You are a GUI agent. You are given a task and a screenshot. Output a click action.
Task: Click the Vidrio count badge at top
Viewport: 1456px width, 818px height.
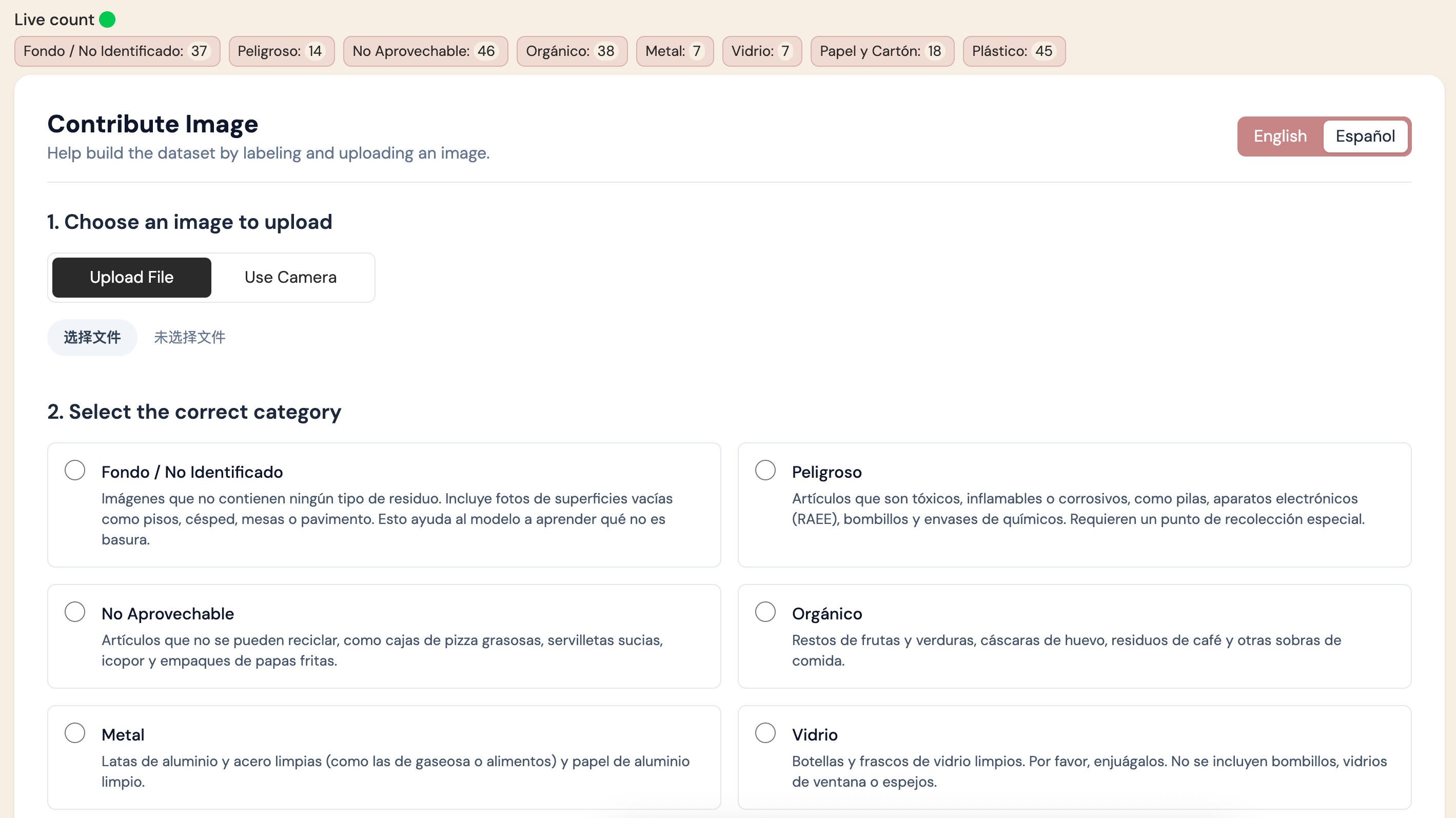click(761, 51)
